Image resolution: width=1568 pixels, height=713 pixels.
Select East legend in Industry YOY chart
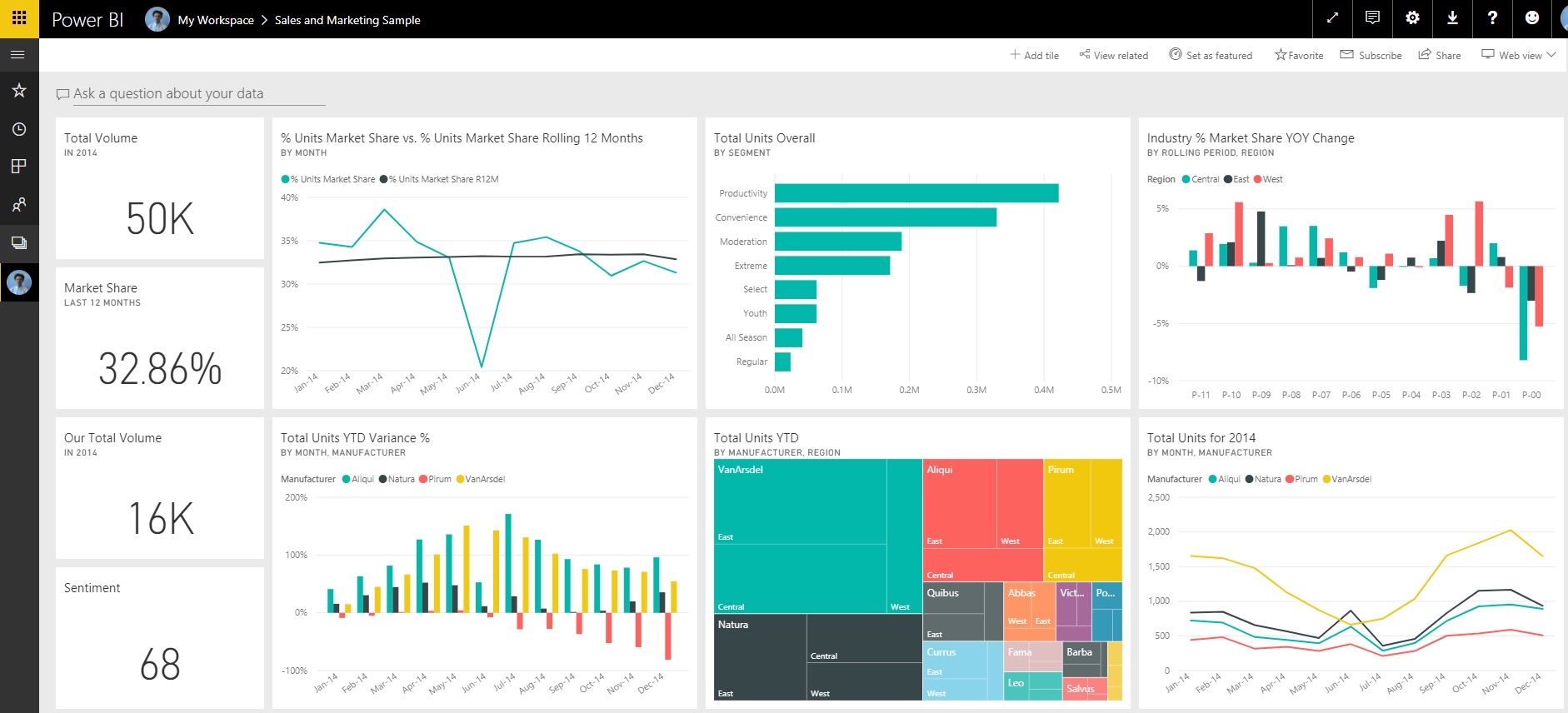click(x=1236, y=179)
